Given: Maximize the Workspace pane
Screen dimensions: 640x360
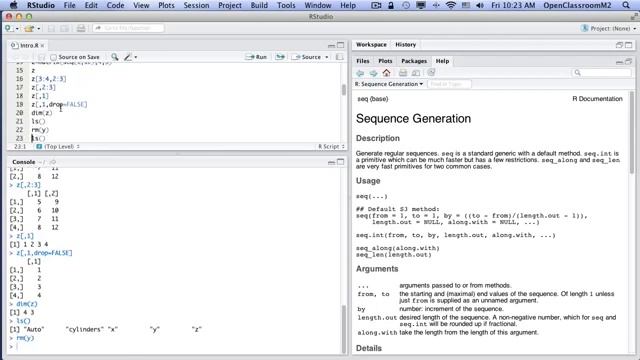Looking at the screenshot, I should 629,45.
